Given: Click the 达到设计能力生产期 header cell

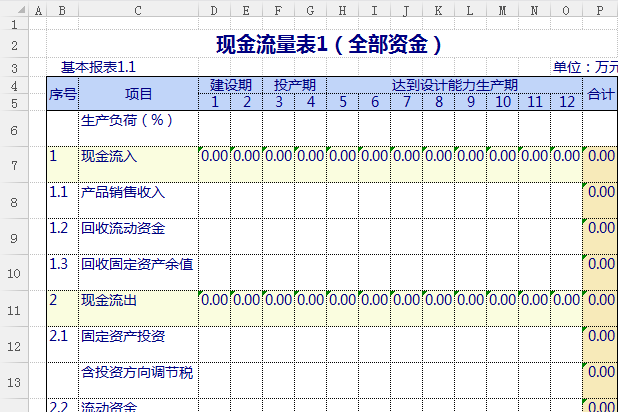Looking at the screenshot, I should click(454, 85).
